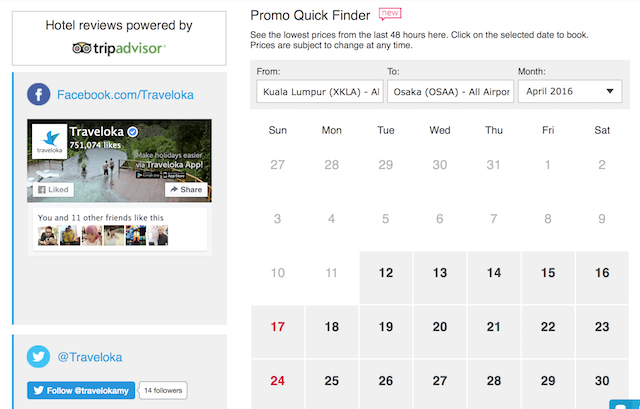The image size is (640, 409).
Task: Click the Traveloka page logo thumbnail
Action: (49, 141)
